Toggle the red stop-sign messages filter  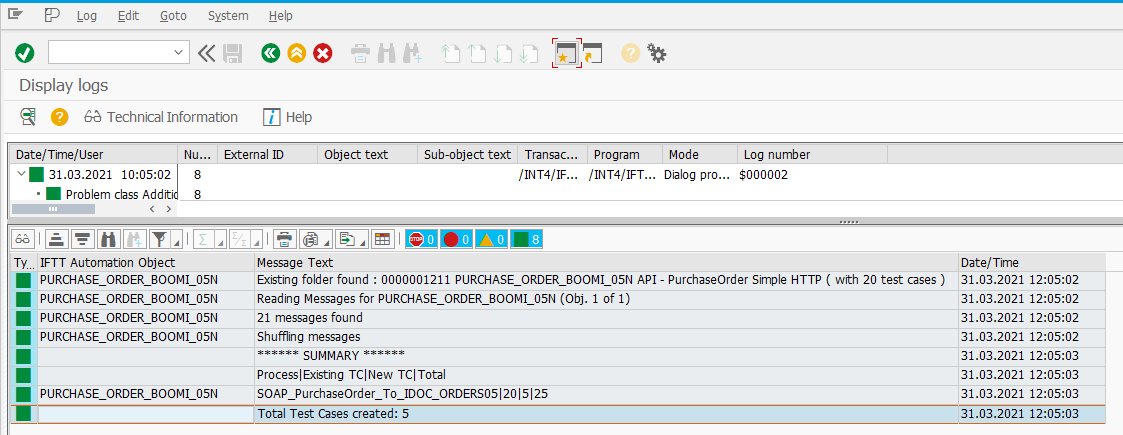tap(421, 239)
